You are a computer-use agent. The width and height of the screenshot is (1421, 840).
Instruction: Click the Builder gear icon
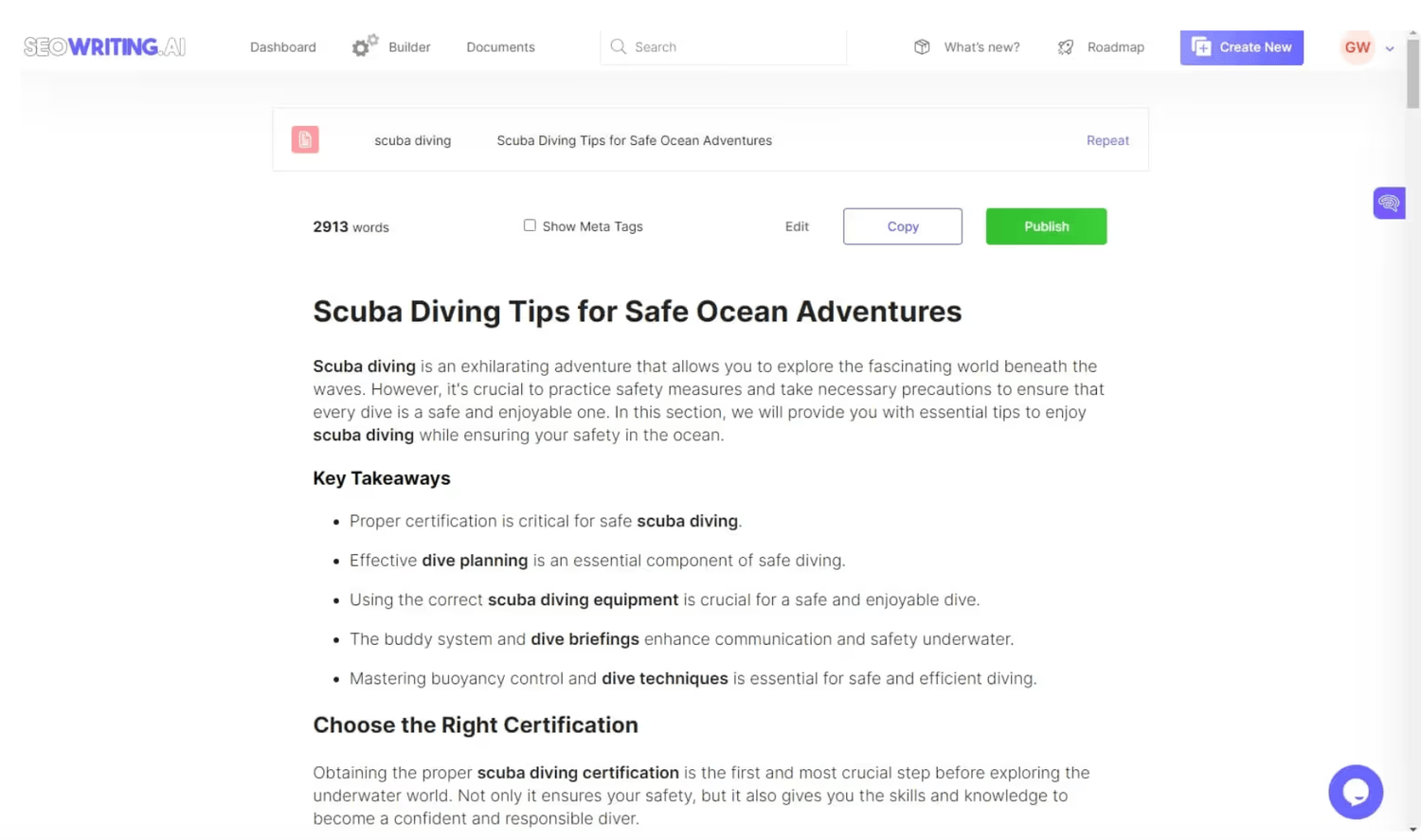coord(365,46)
